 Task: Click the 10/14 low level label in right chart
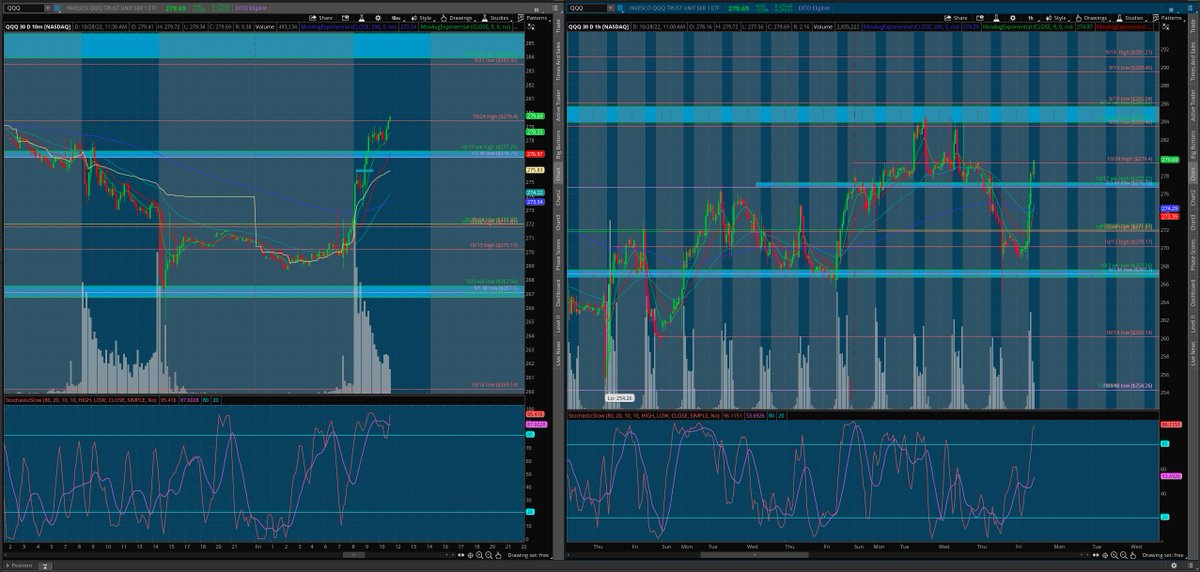[x=1129, y=332]
